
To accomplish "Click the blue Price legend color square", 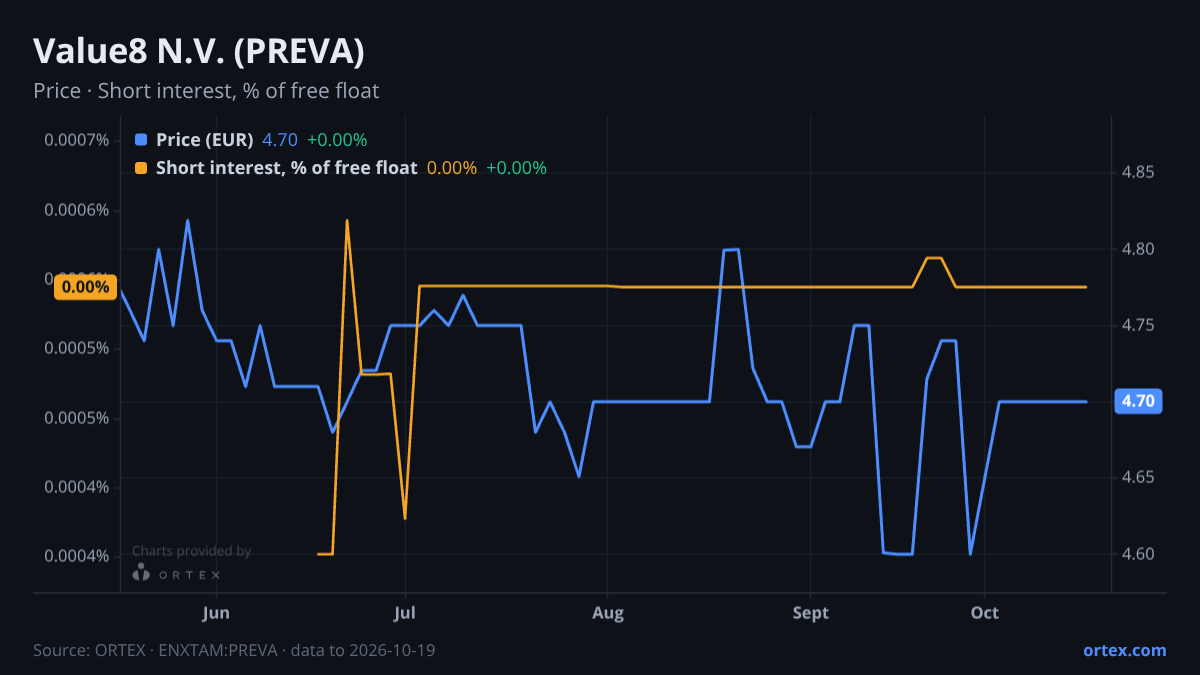I will click(x=140, y=140).
